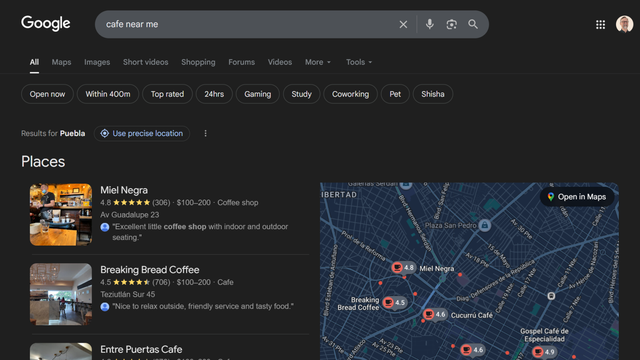Click the 'Results for Puebla' text

tap(53, 133)
